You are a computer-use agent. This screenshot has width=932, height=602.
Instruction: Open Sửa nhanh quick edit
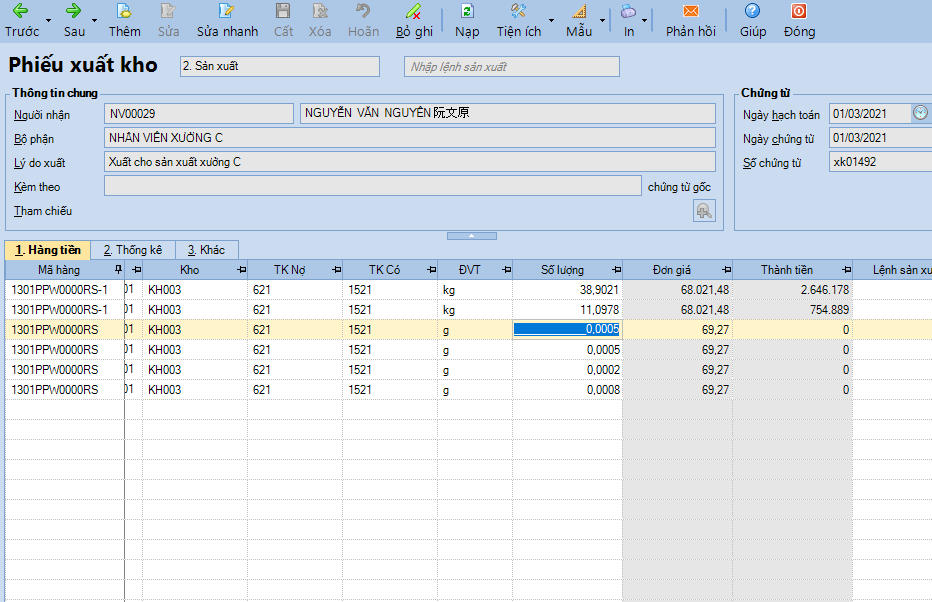227,20
